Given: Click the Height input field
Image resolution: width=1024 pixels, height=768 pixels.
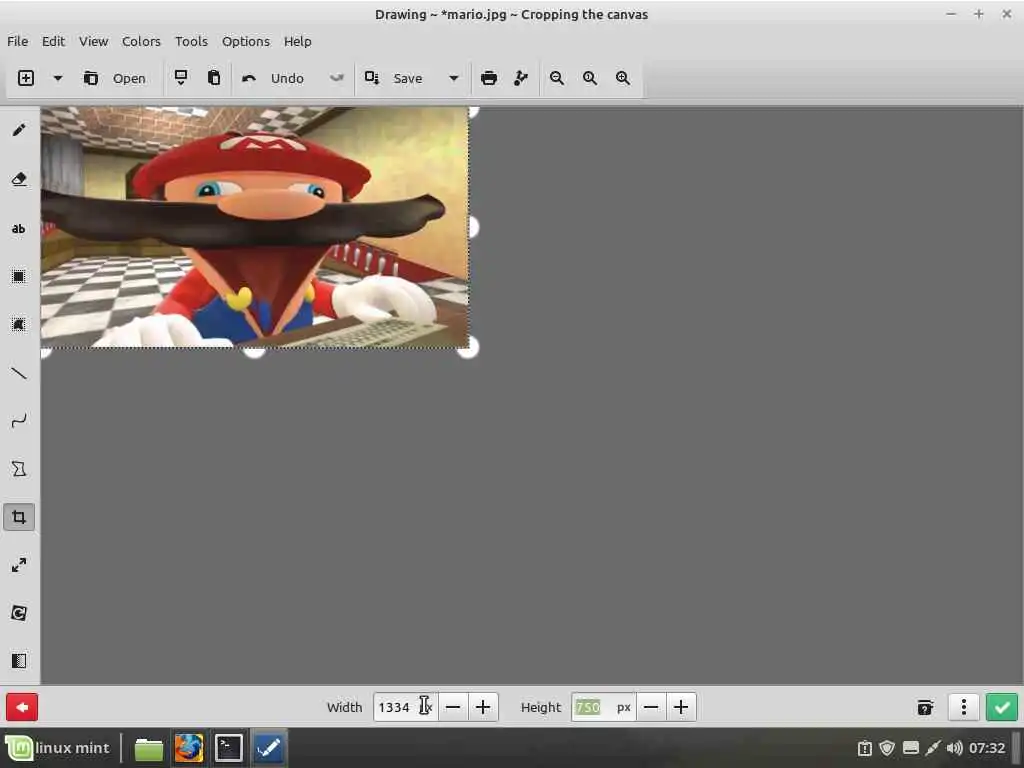Looking at the screenshot, I should tap(603, 707).
